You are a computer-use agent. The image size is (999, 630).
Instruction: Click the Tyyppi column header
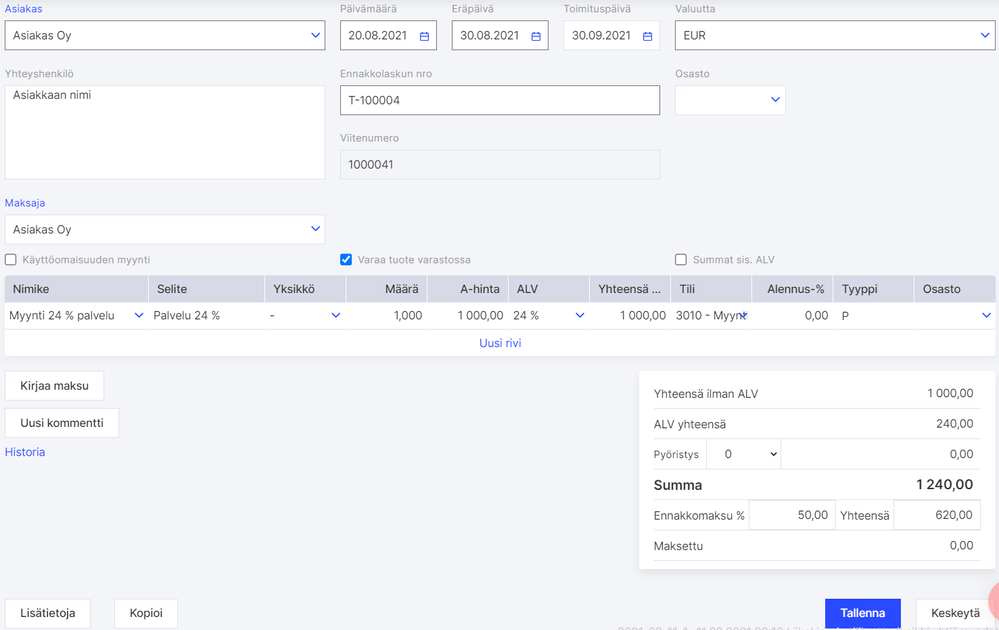(x=874, y=289)
